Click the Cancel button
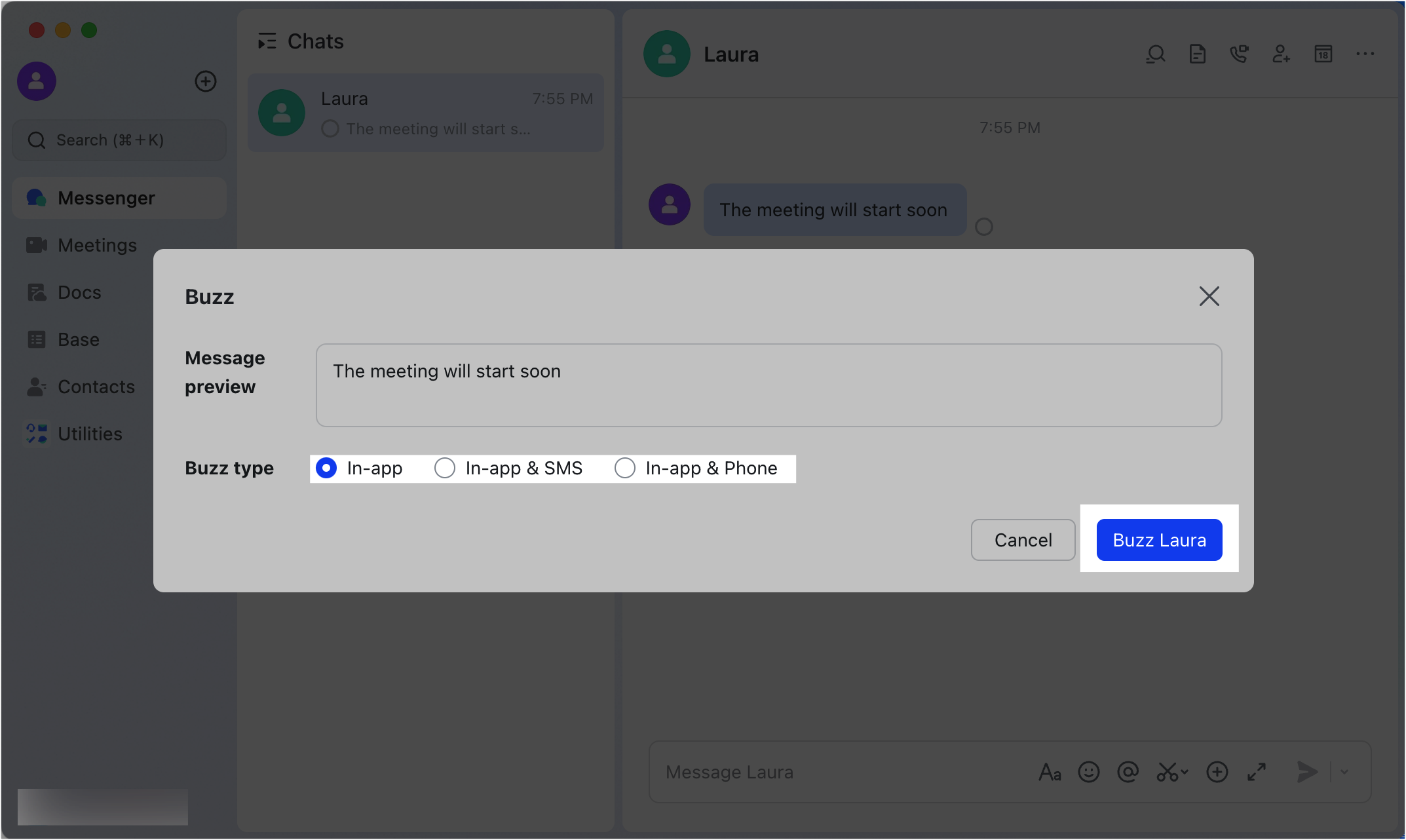Screen dimensions: 1406x840 [x=1023, y=540]
